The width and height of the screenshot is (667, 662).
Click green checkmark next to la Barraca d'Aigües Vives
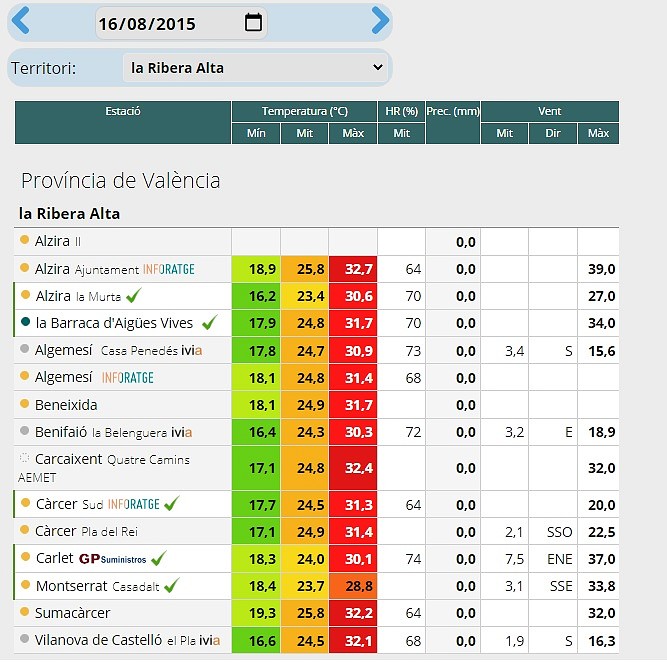point(210,322)
